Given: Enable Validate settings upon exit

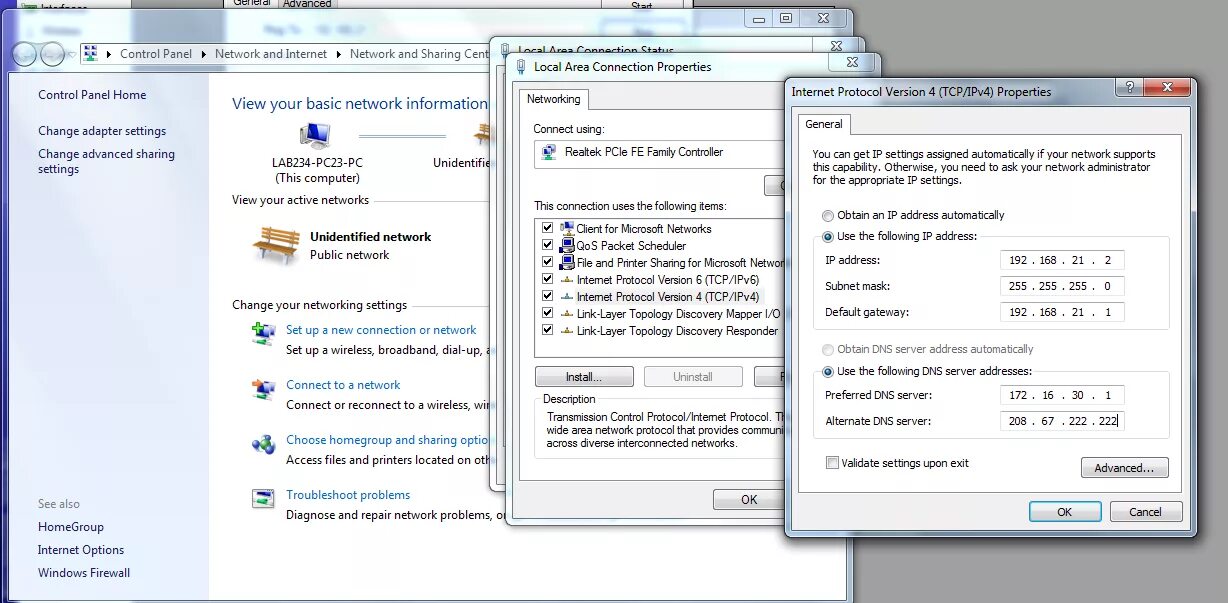Looking at the screenshot, I should click(832, 463).
